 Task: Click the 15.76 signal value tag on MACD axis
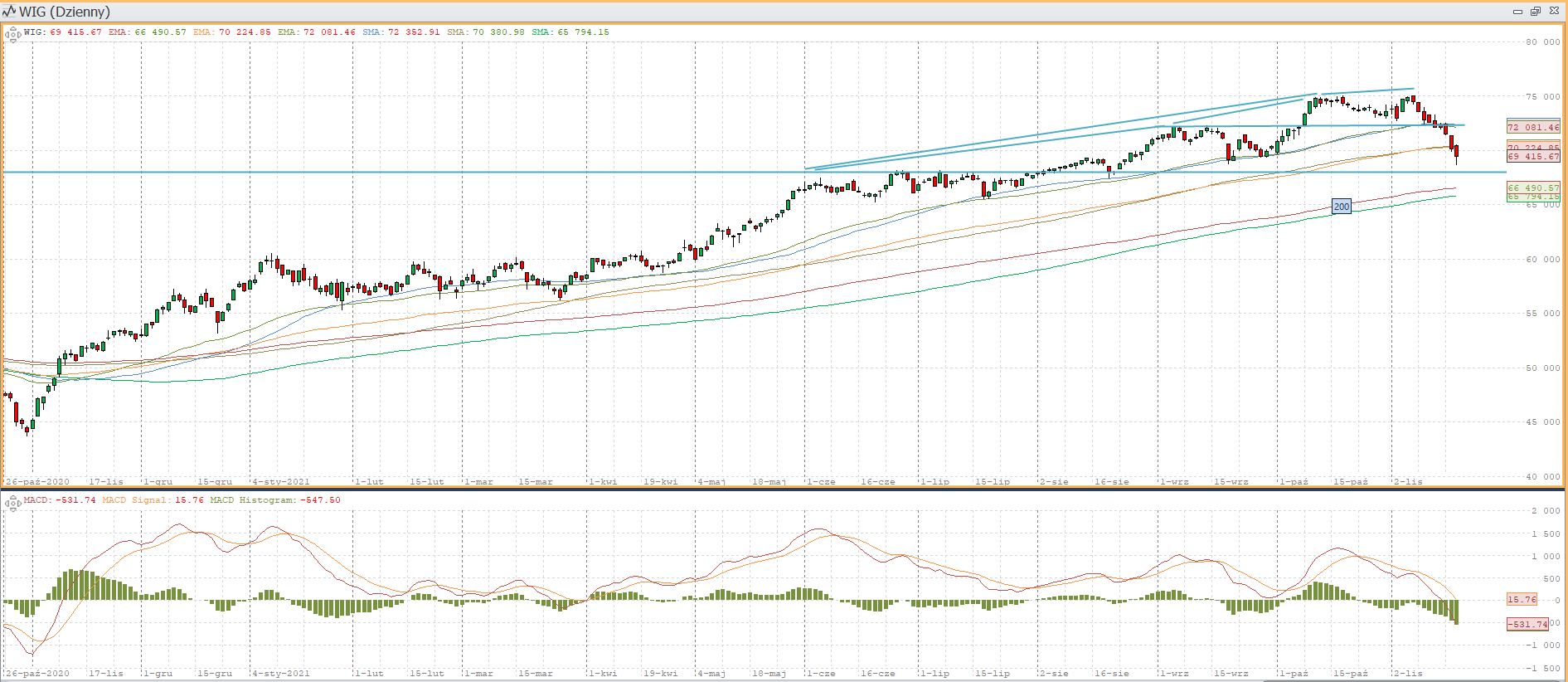(x=1522, y=599)
